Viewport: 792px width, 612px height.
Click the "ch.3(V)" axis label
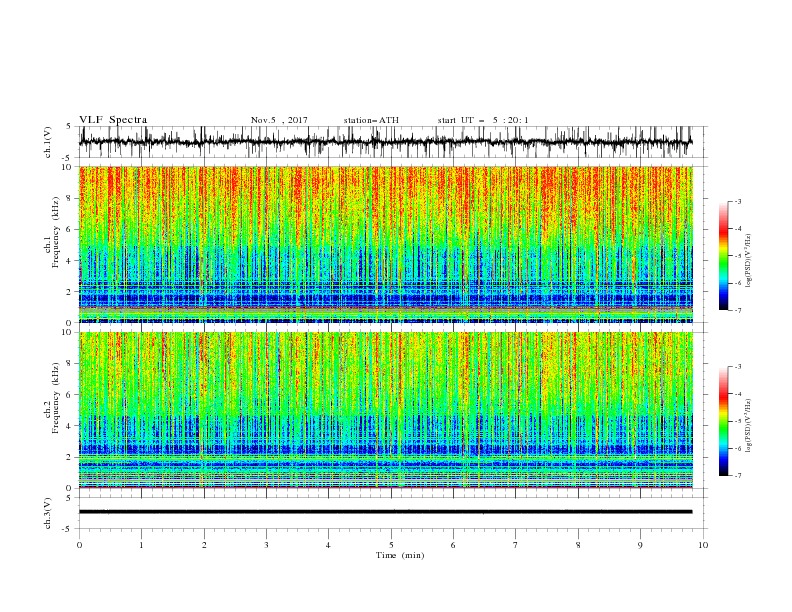tap(48, 513)
